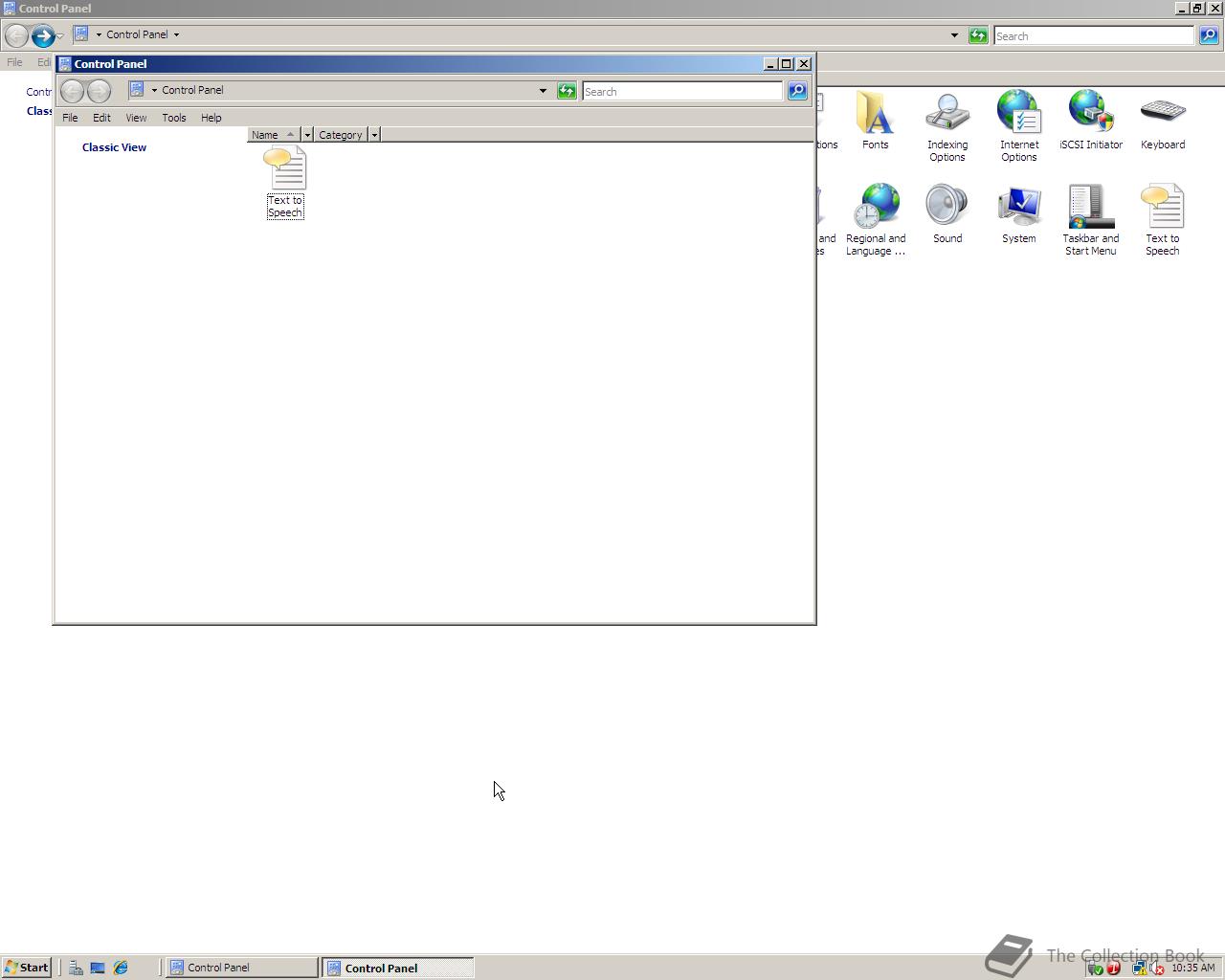Open Fonts folder in background Control Panel
This screenshot has height=980, width=1225.
click(x=875, y=121)
